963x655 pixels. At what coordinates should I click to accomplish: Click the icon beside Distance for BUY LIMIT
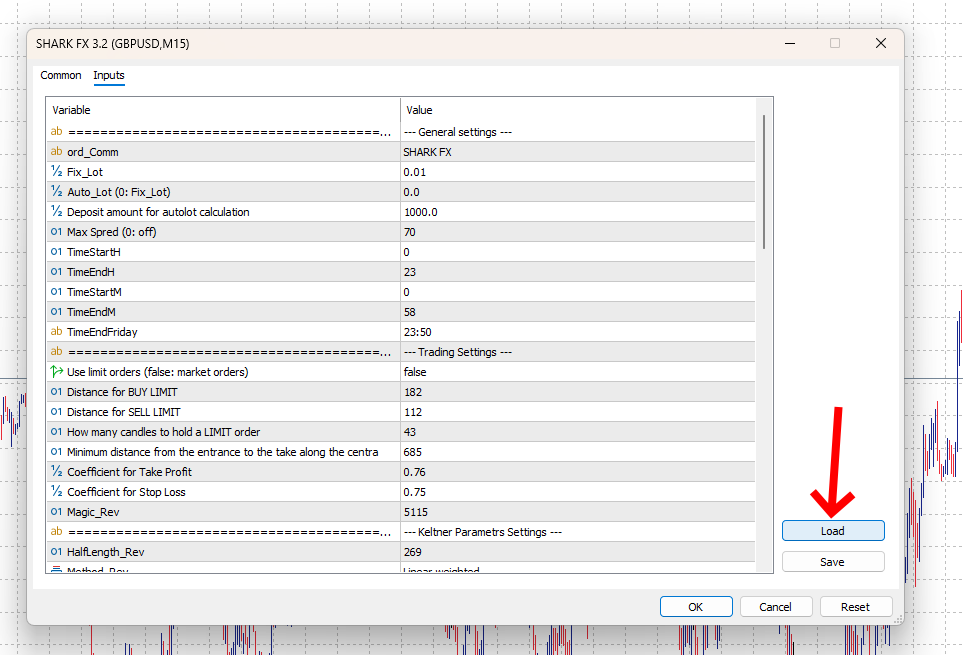tap(57, 392)
